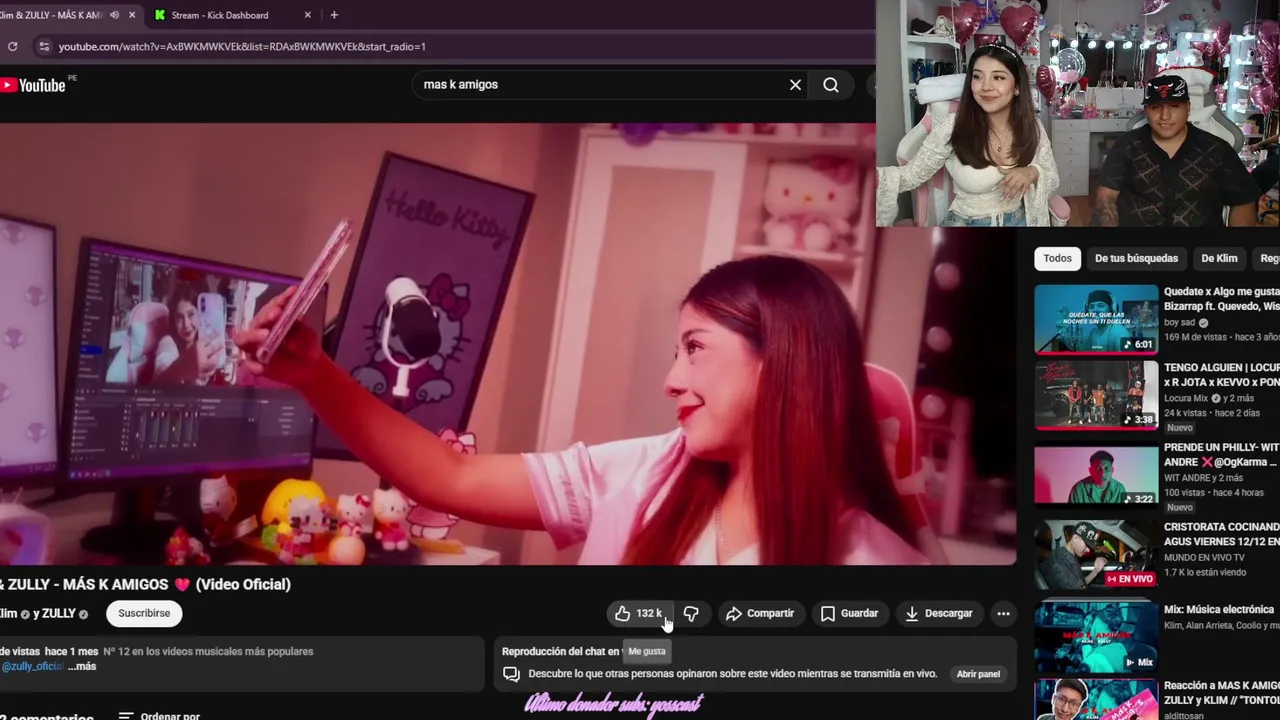
Task: Expand the description with ...más
Action: click(82, 666)
